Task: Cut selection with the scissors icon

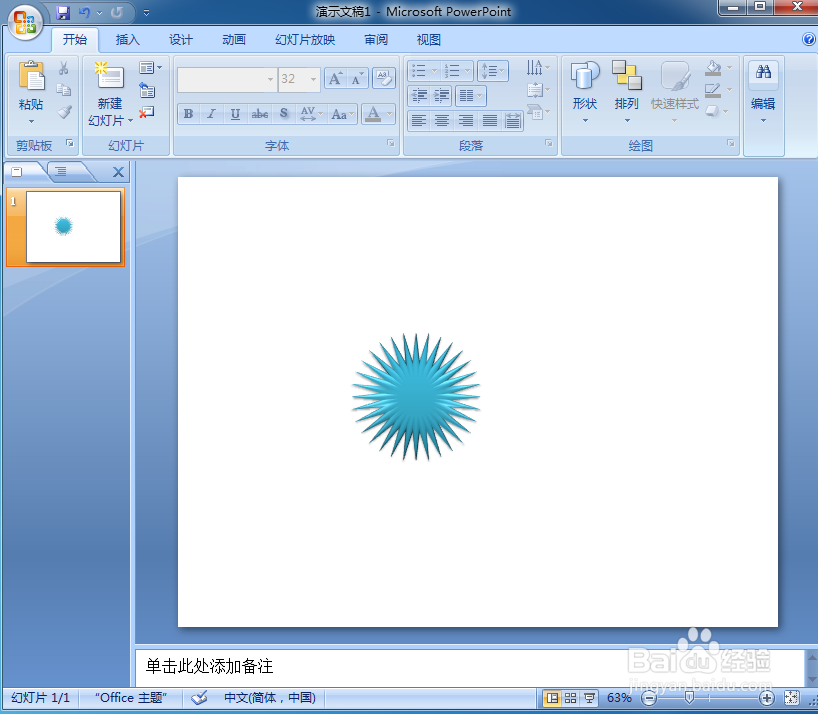Action: 64,68
